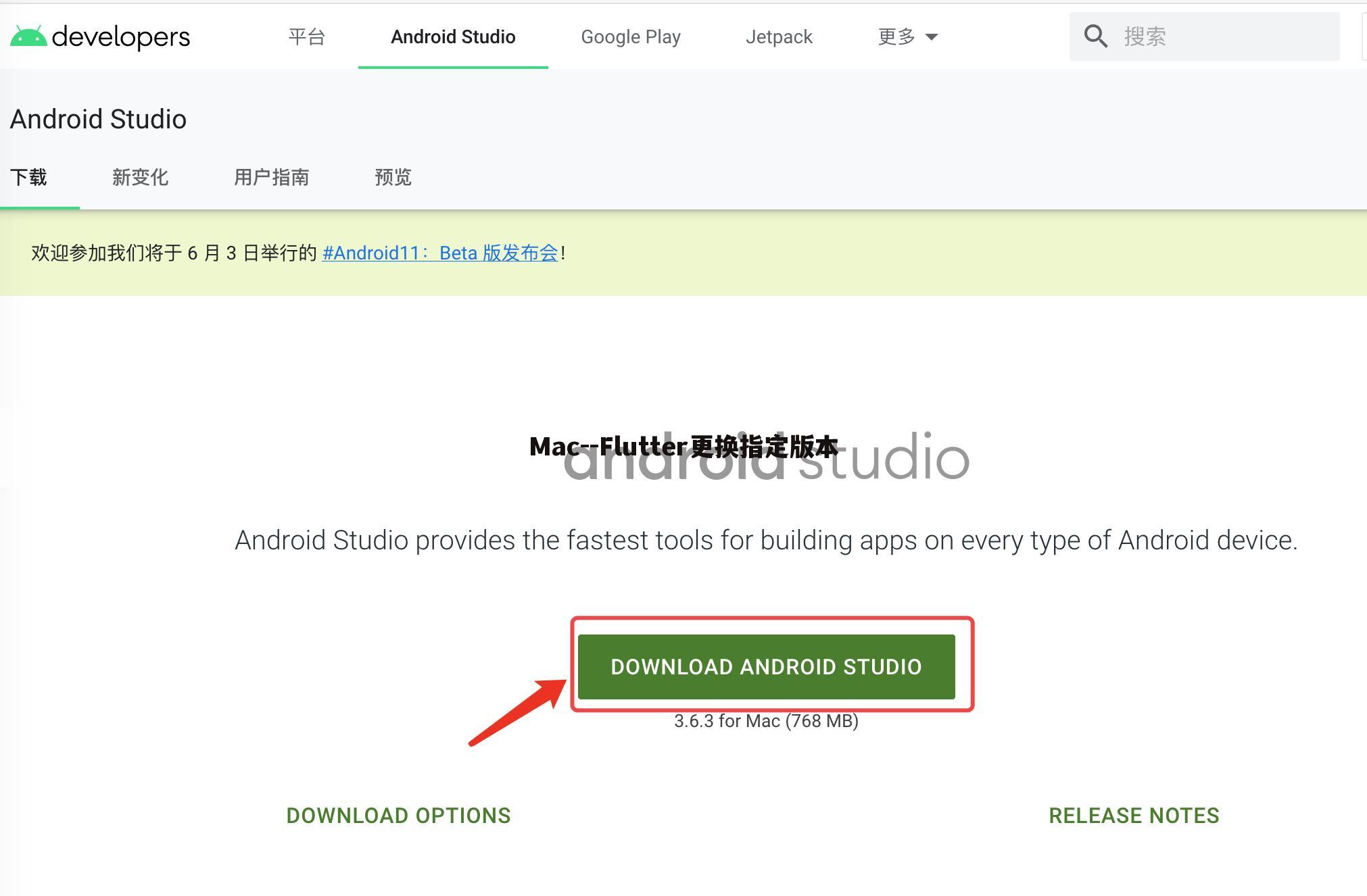Click the '3.6.3 for Mac (768 MB)' text
The height and width of the screenshot is (896, 1367).
pyautogui.click(x=766, y=721)
